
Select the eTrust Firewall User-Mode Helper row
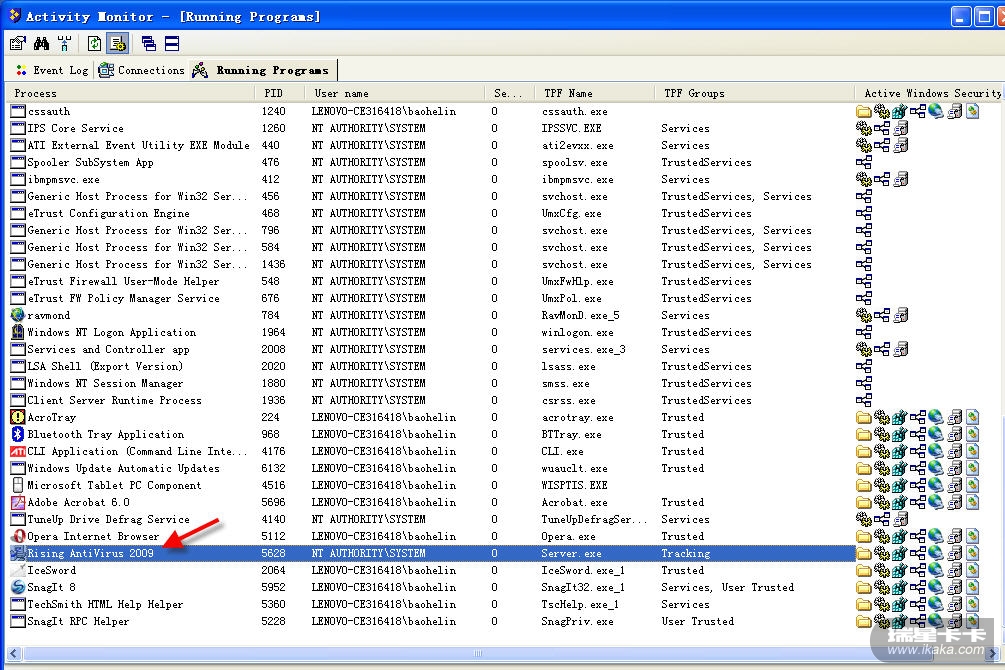[431, 281]
